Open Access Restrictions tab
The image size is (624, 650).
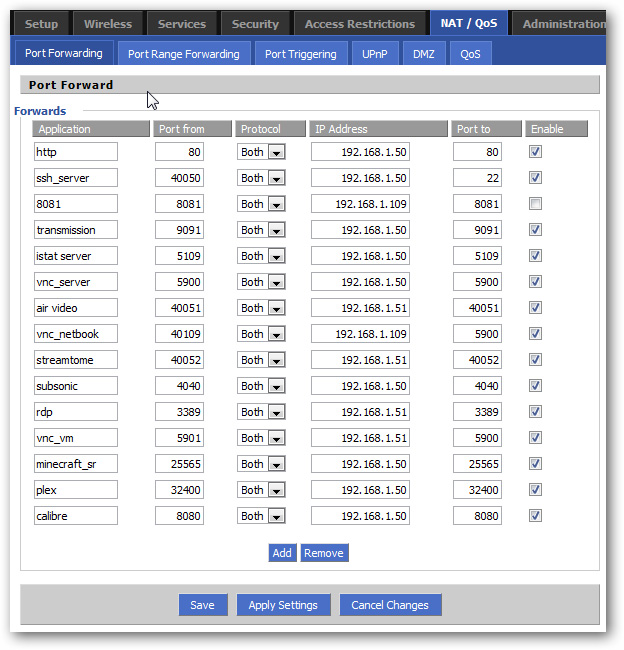click(359, 24)
